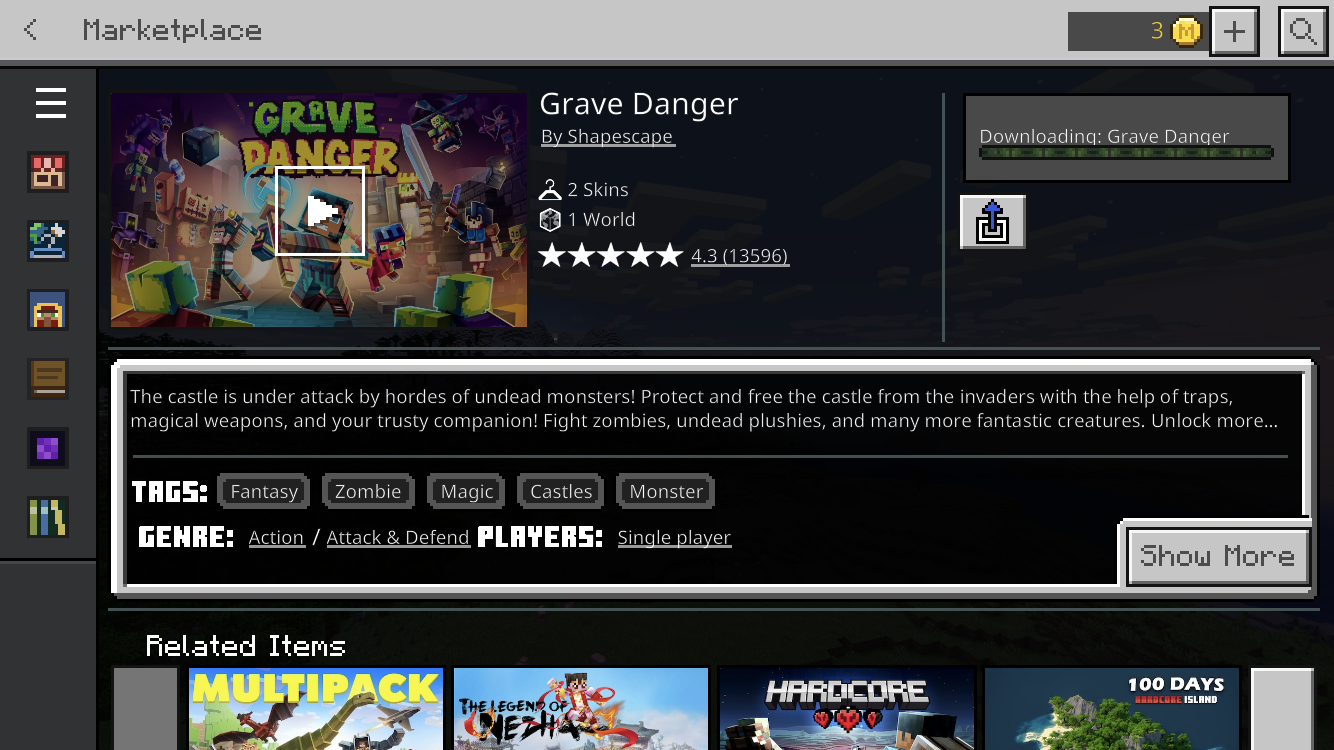
Task: Open the By Shapescape creator link
Action: (x=607, y=136)
